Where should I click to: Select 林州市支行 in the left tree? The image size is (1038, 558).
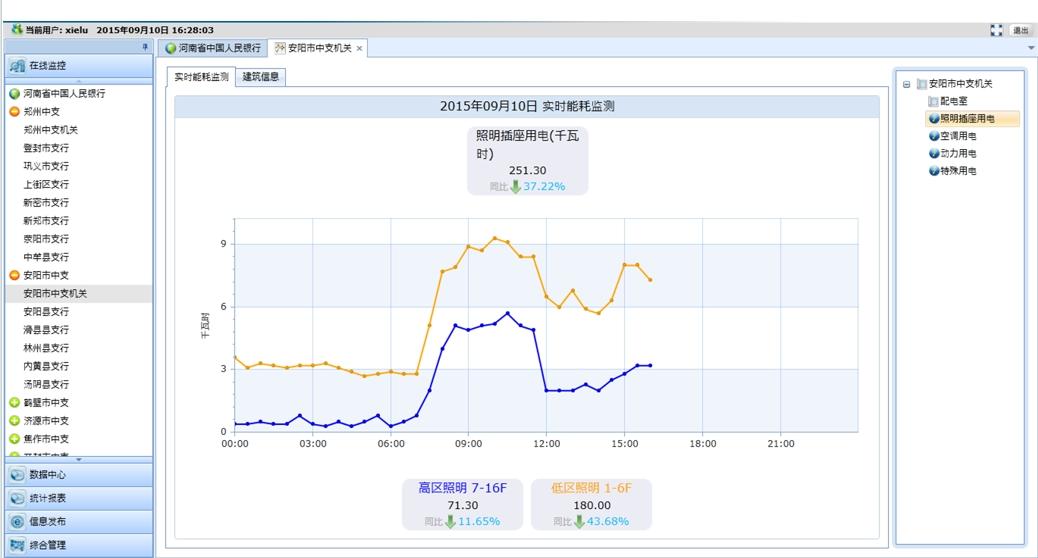pos(46,348)
